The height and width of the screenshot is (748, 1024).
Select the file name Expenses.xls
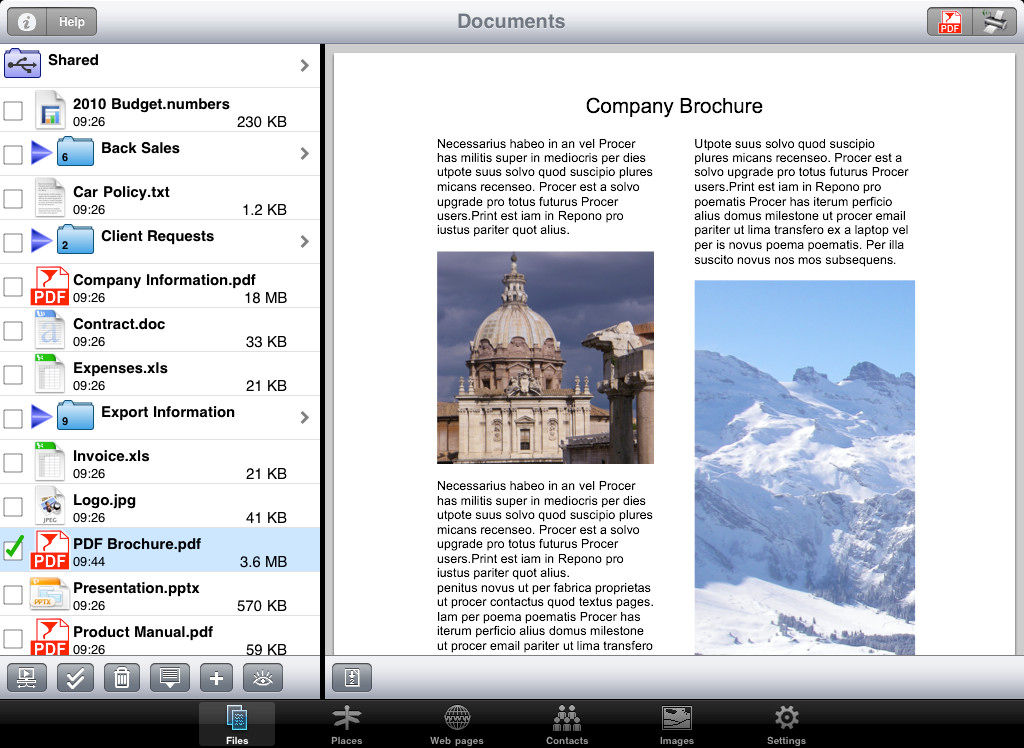point(120,368)
